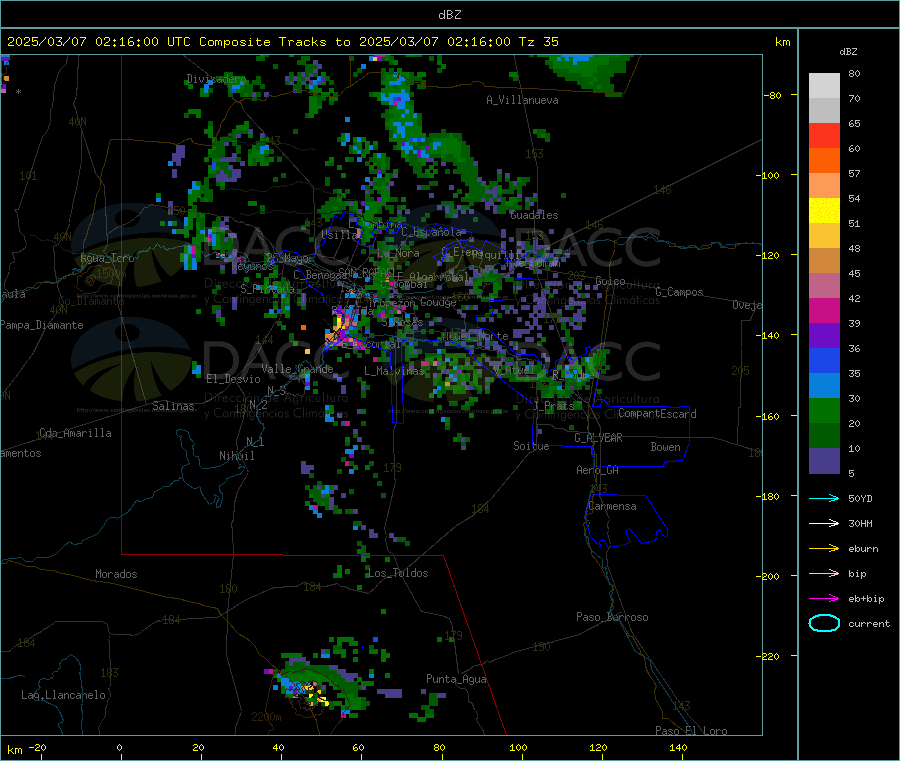
Task: Click the 140 km horizontal axis tick
Action: point(678,747)
